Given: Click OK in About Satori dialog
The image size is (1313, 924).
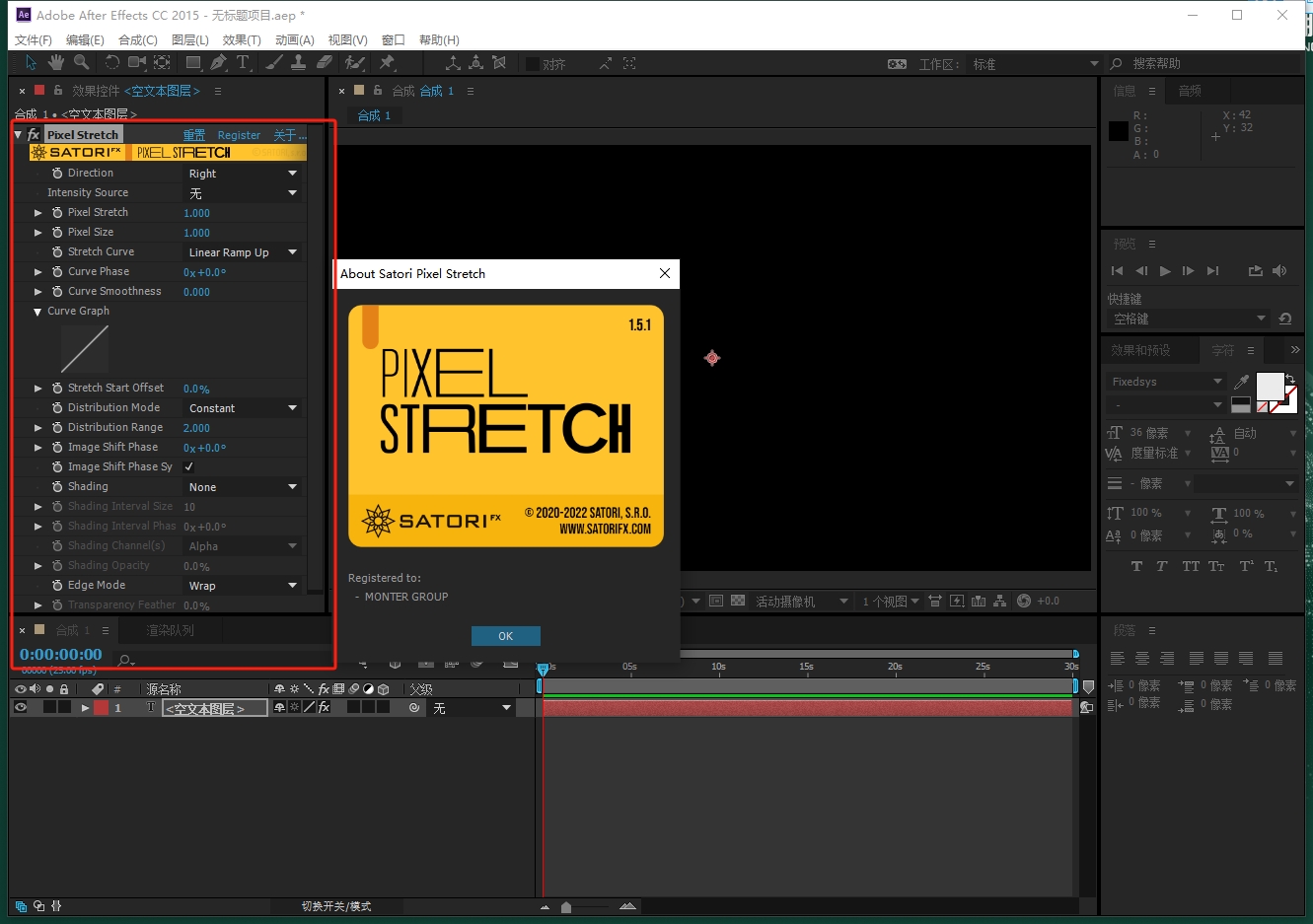Looking at the screenshot, I should tap(505, 636).
